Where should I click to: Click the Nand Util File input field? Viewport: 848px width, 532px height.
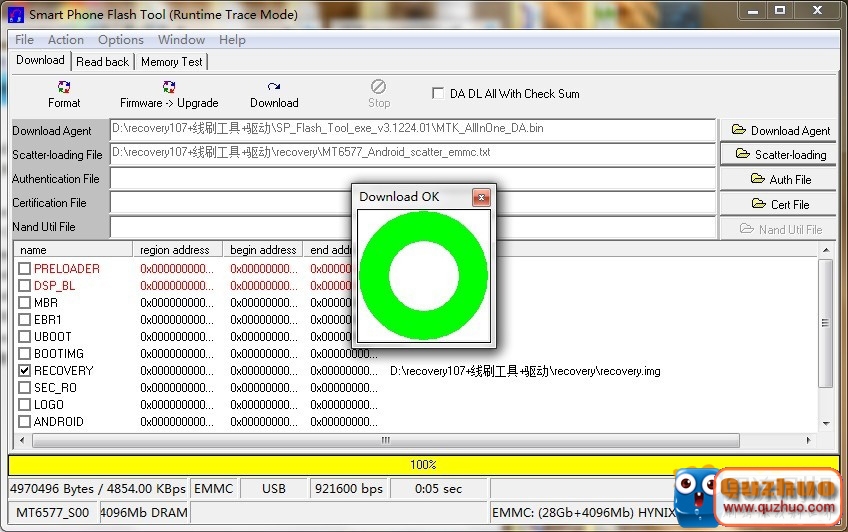click(x=413, y=227)
